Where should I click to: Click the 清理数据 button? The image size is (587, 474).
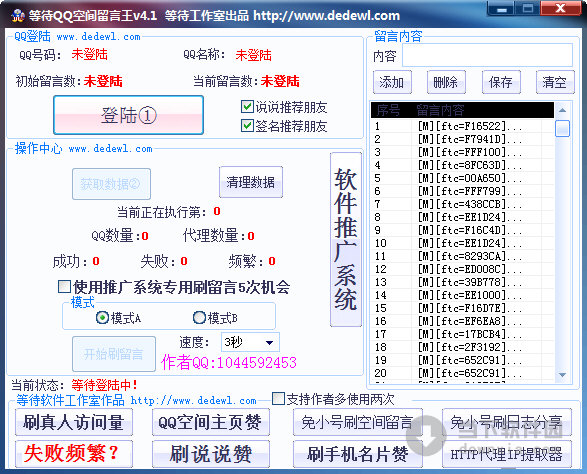pos(250,182)
